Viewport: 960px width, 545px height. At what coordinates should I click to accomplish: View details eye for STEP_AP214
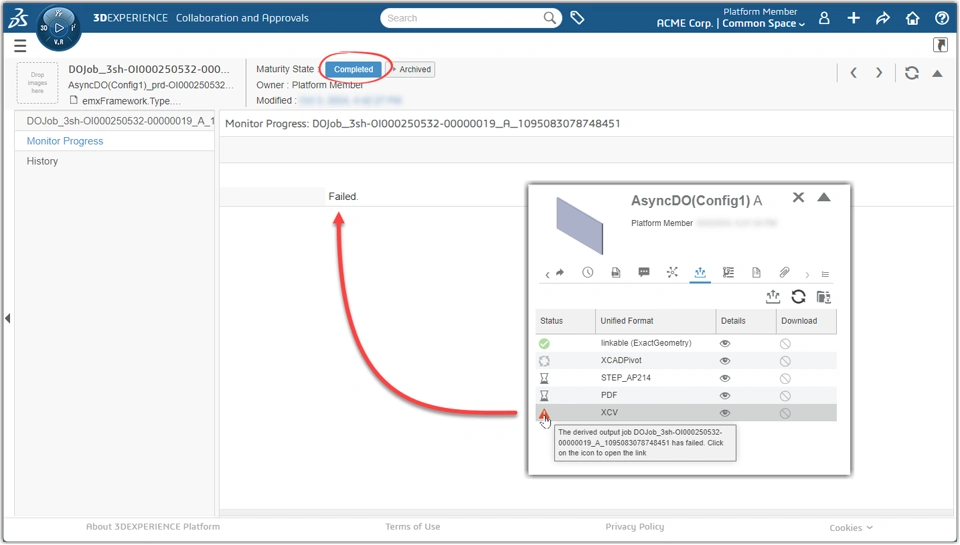(725, 378)
